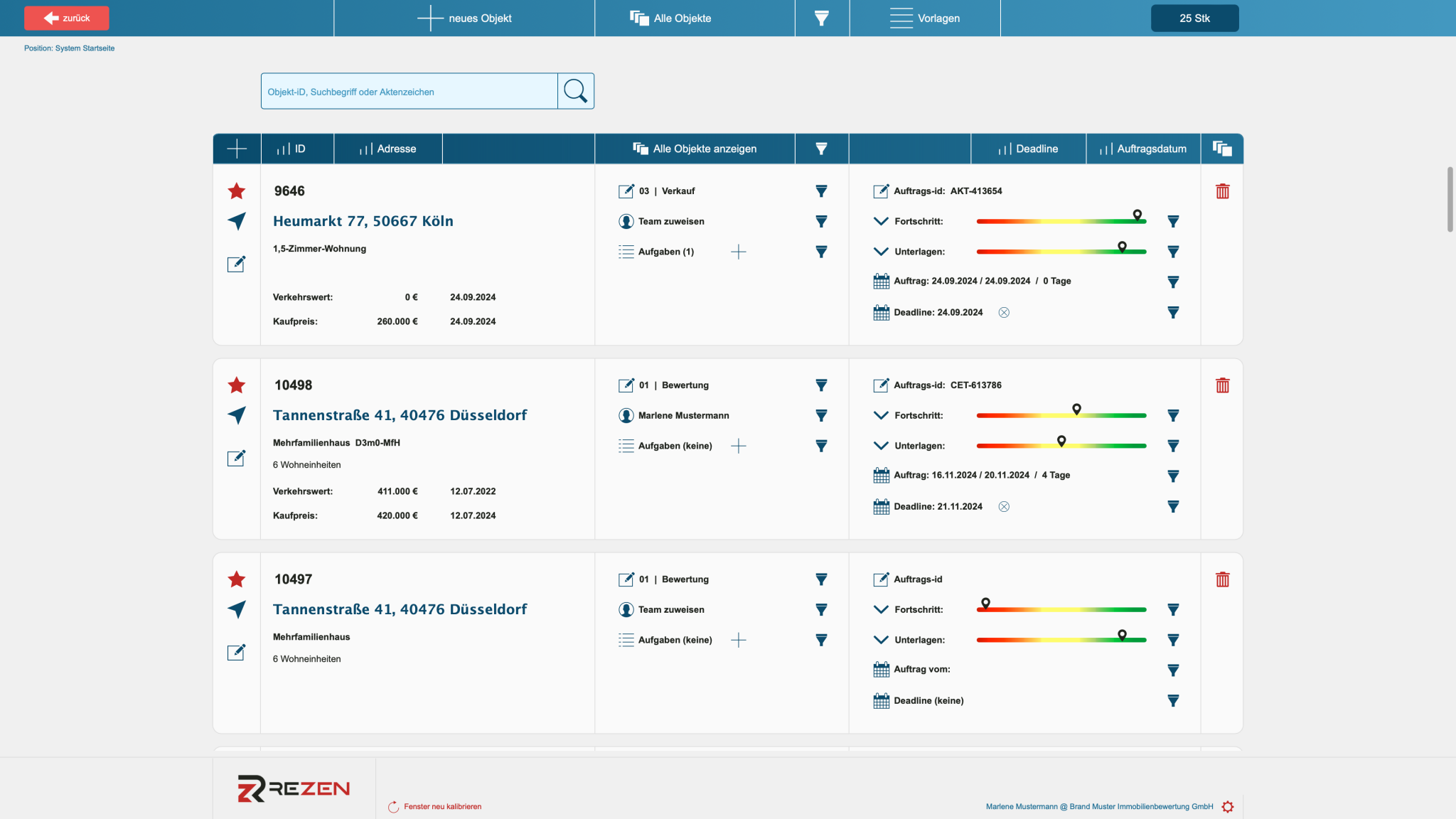1456x819 pixels.
Task: Open navigation arrow for Heumarkt 77
Action: click(x=237, y=221)
